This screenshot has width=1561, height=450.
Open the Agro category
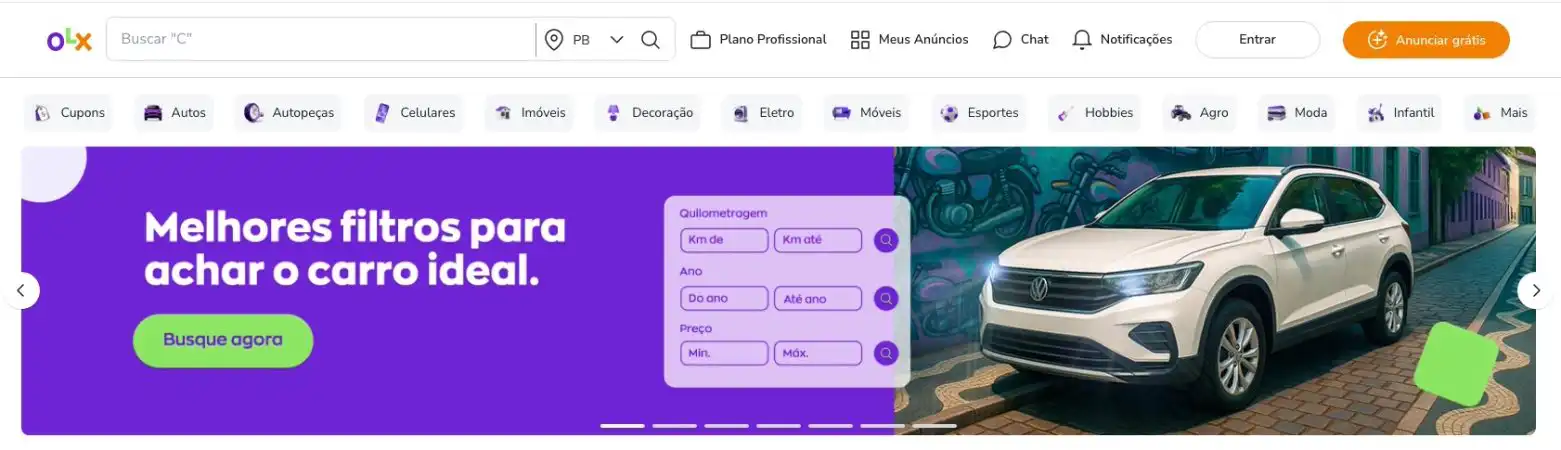[x=1199, y=113]
